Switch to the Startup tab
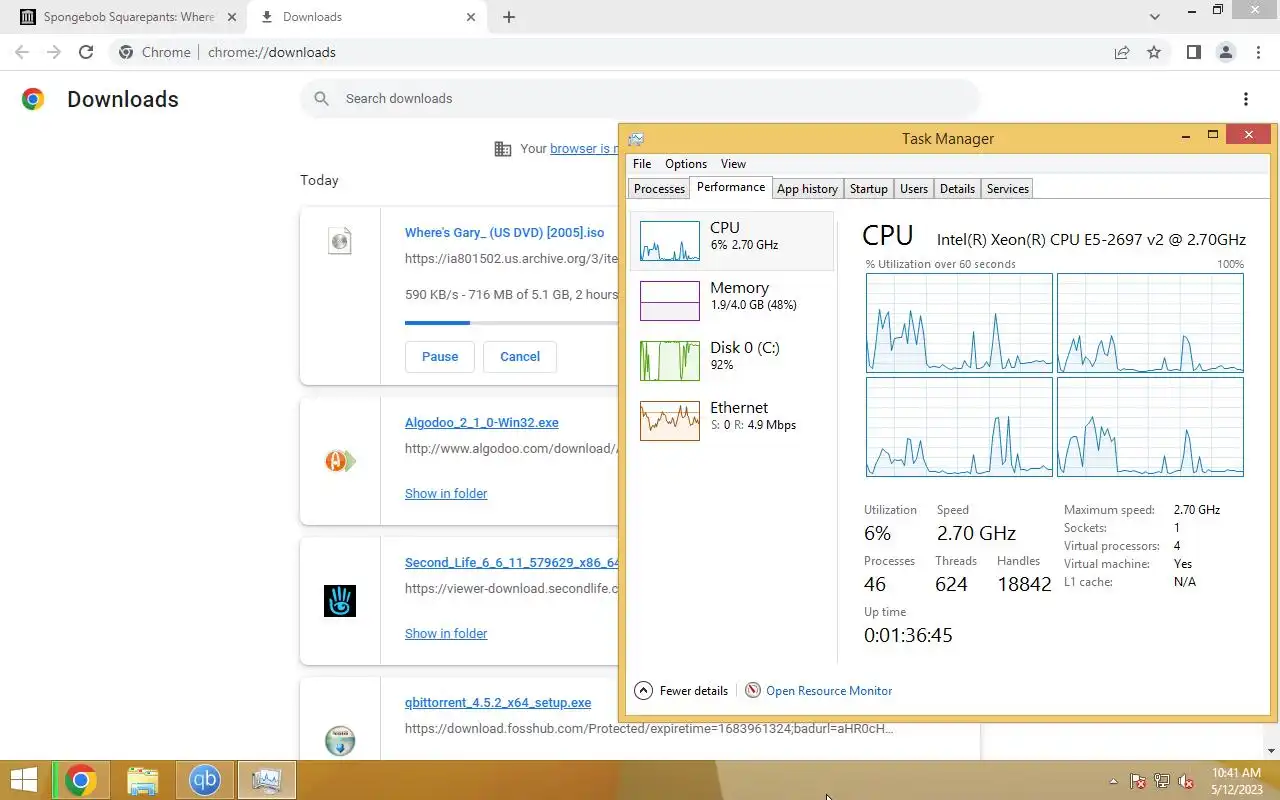The image size is (1280, 800). (x=868, y=189)
